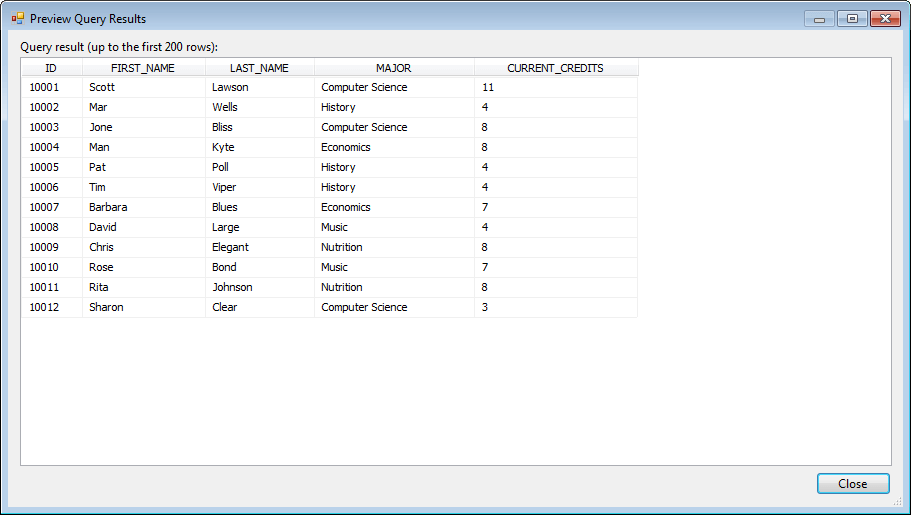The height and width of the screenshot is (515, 911).
Task: Select the cell with ID 10004
Action: click(52, 147)
